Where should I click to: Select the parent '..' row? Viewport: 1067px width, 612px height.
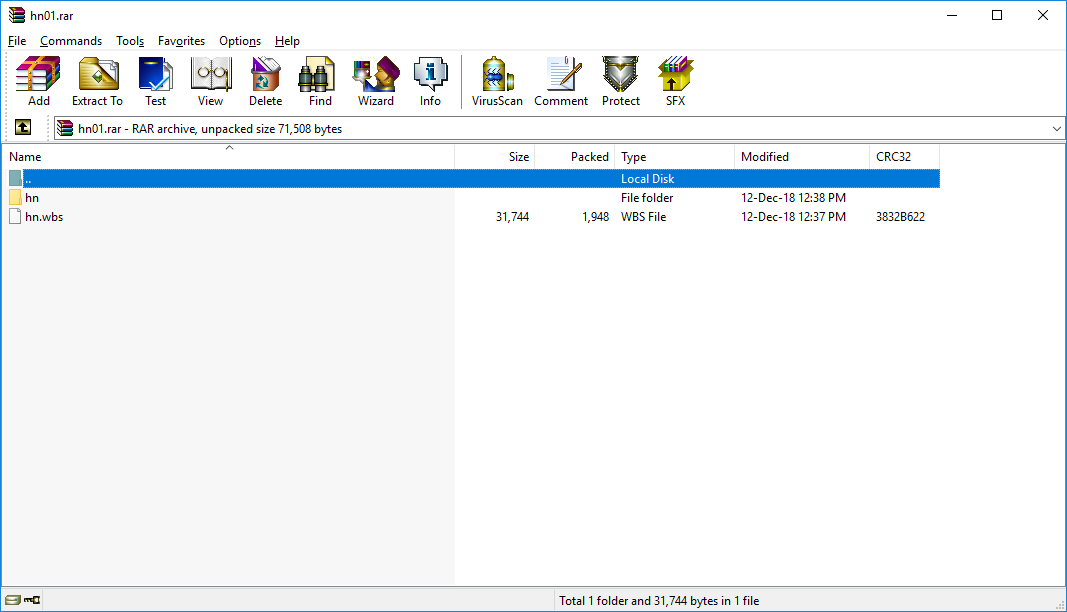click(x=474, y=178)
